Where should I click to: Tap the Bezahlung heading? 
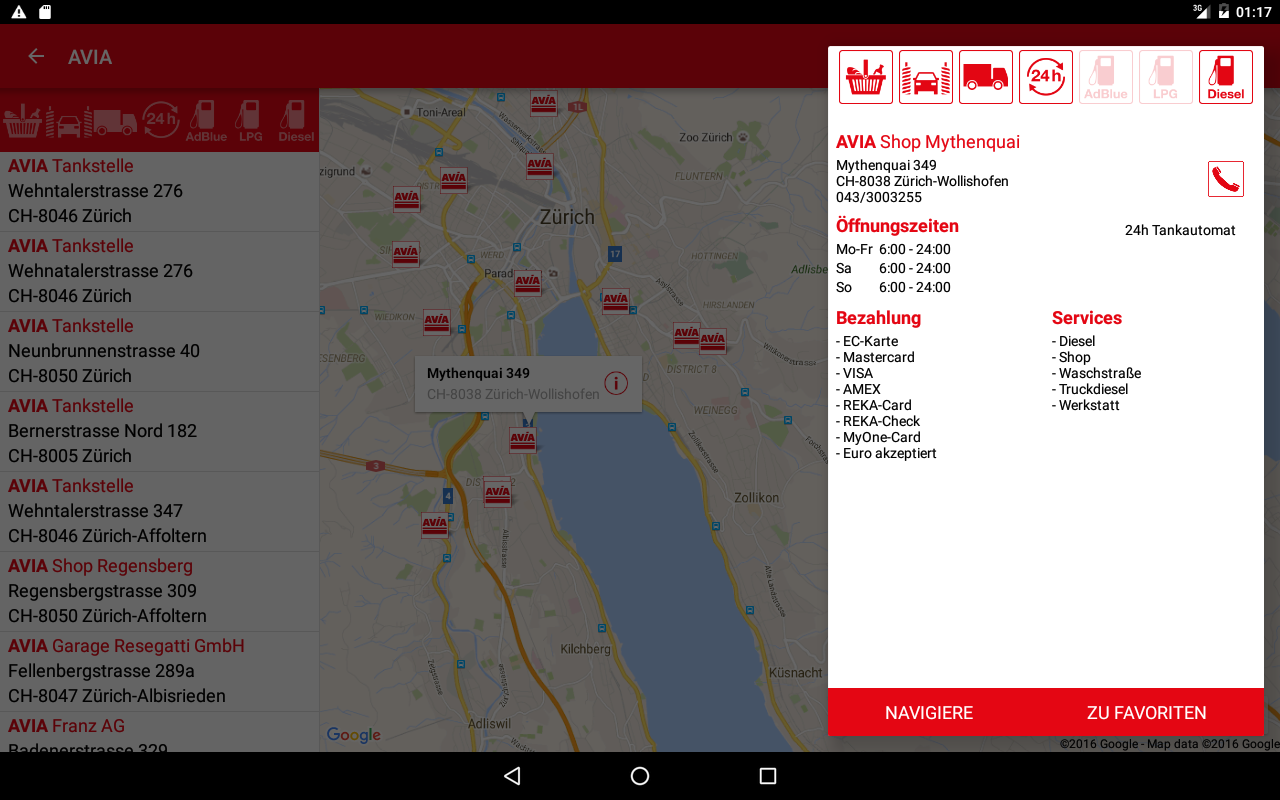[878, 318]
